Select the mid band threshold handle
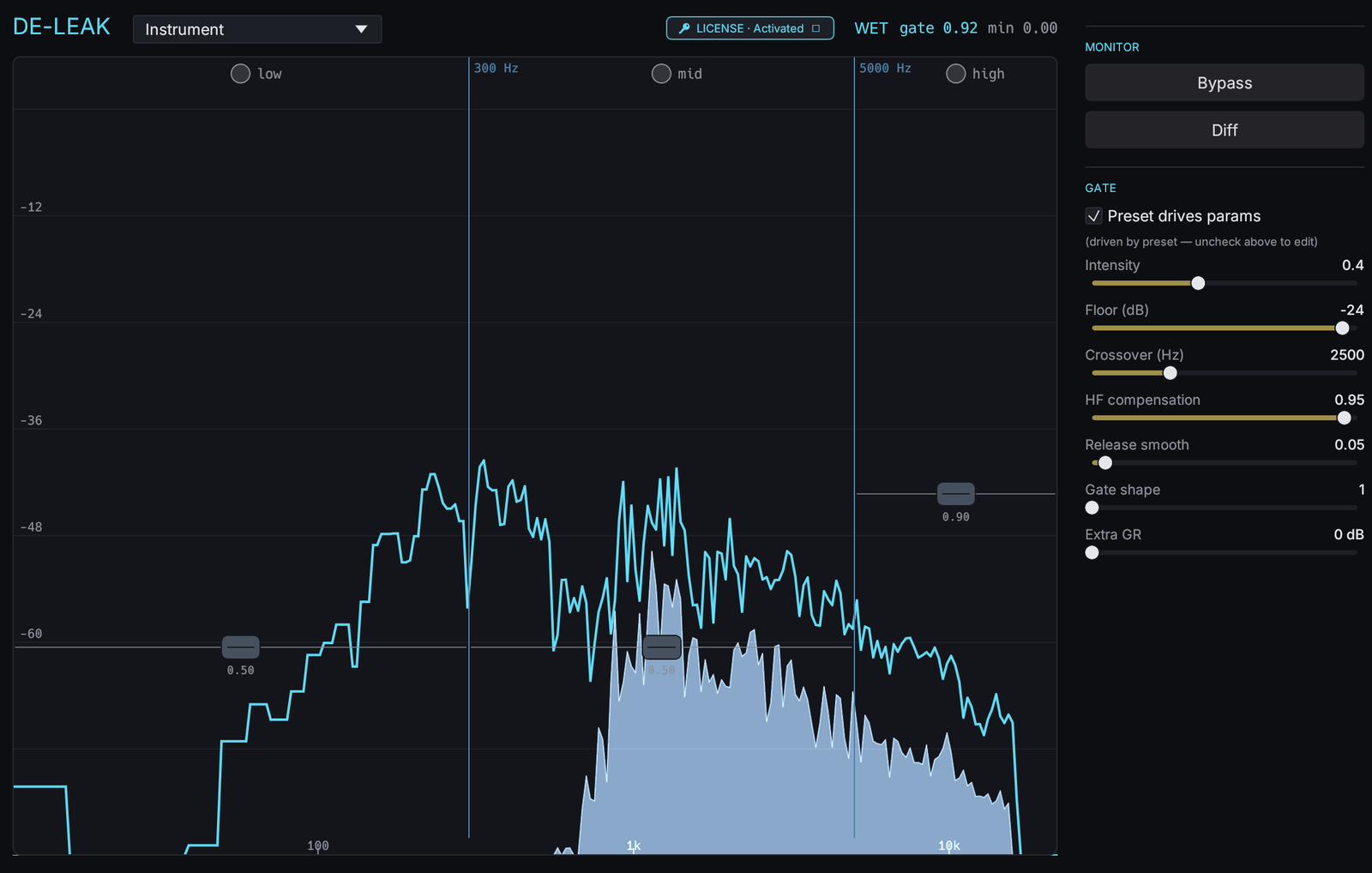1372x873 pixels. [x=661, y=647]
